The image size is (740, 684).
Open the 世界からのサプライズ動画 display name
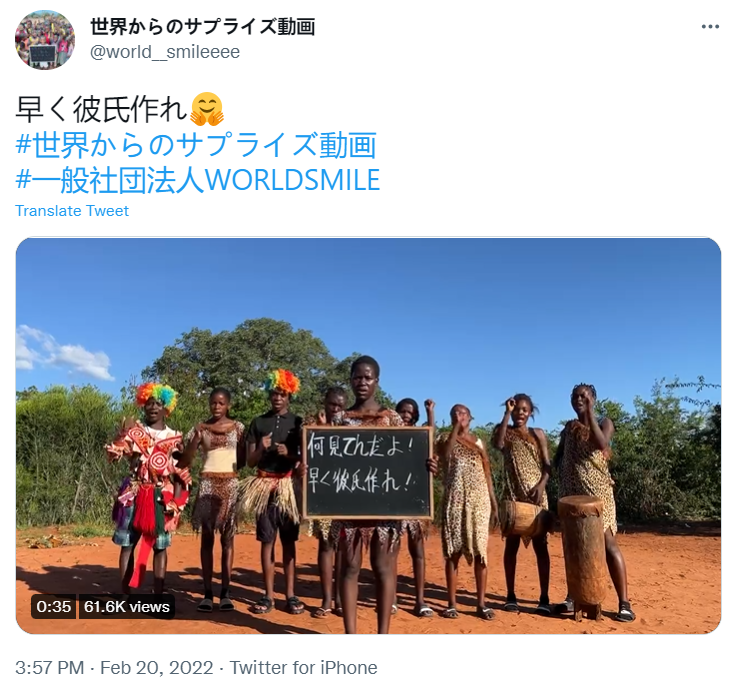202,26
